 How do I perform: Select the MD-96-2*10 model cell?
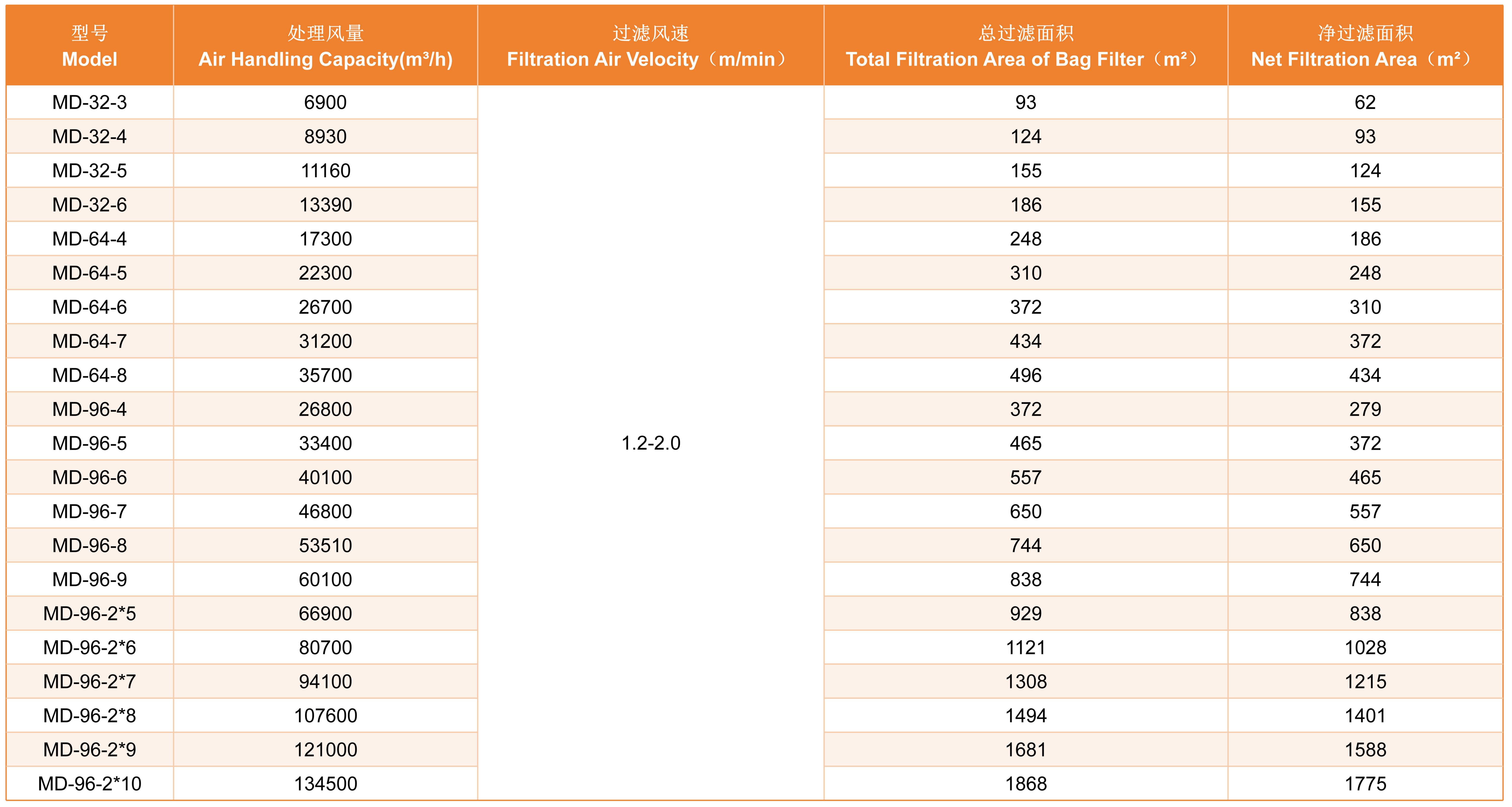point(89,784)
